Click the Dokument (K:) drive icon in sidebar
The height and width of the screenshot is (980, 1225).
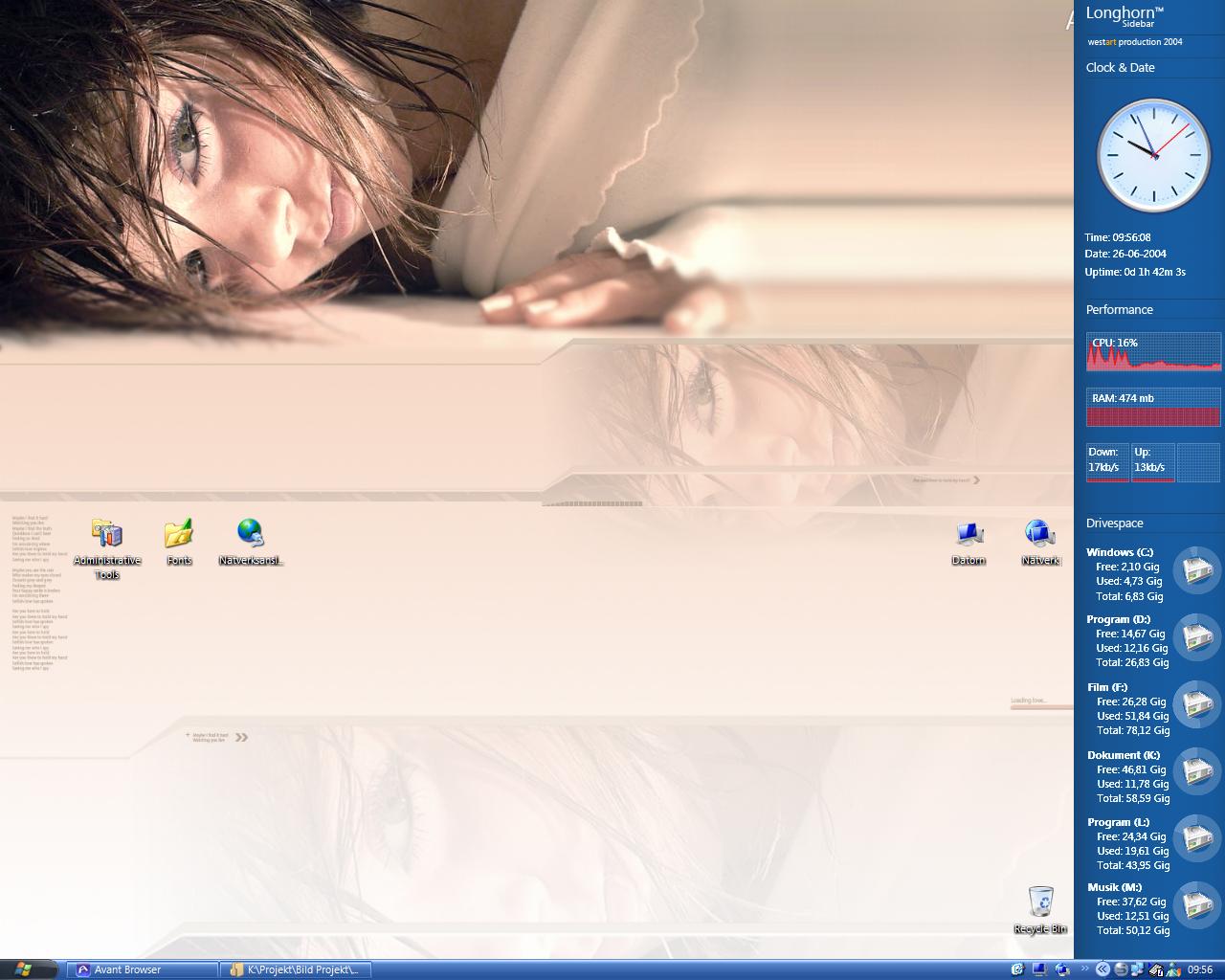(x=1196, y=770)
